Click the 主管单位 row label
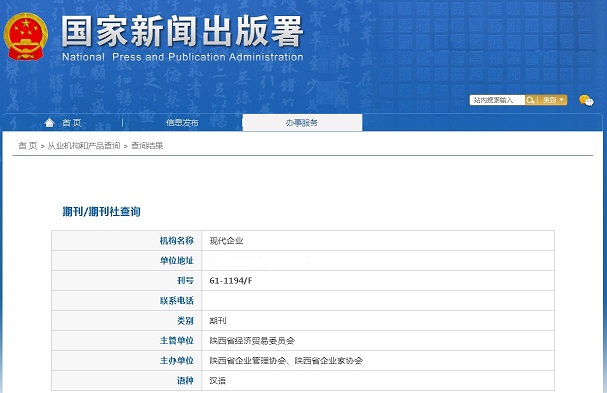Screen dimensions: 607x393 pos(177,341)
